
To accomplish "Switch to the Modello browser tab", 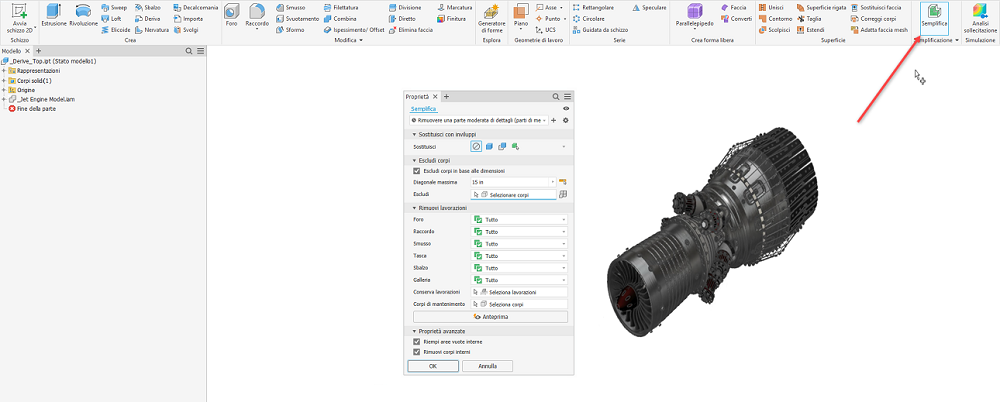I will tap(12, 50).
